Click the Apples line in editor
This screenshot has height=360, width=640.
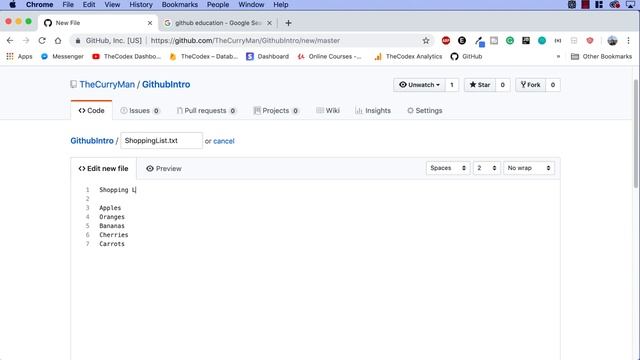tap(110, 208)
